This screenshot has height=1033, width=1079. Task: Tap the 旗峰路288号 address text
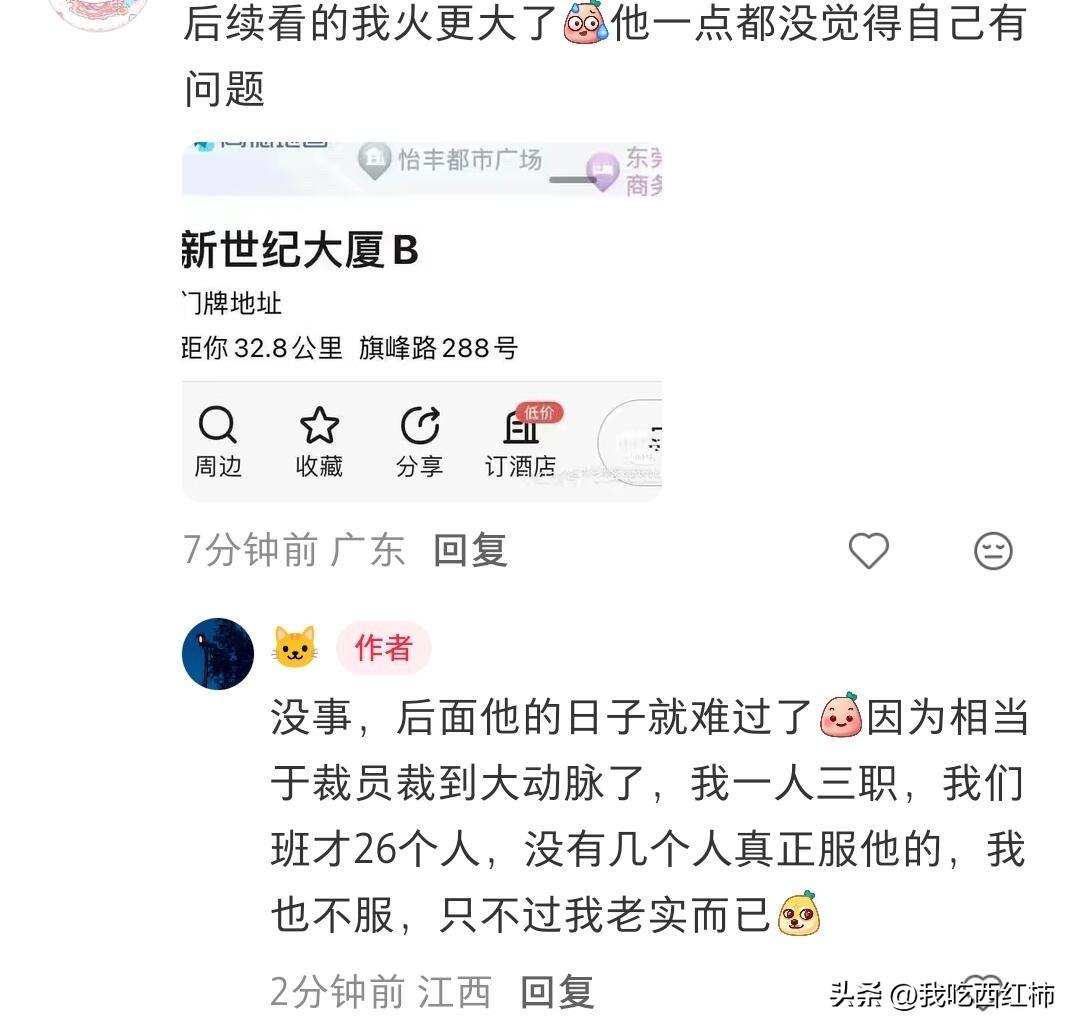[438, 348]
